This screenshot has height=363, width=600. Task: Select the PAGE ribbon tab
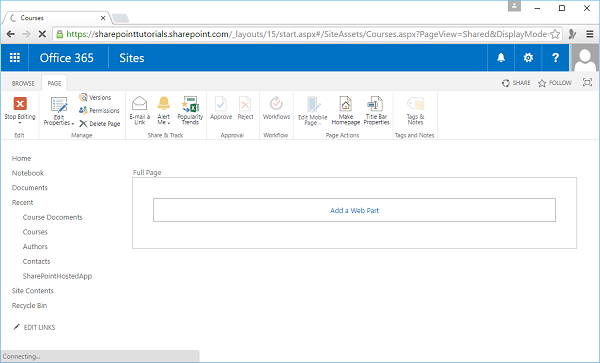tap(54, 83)
